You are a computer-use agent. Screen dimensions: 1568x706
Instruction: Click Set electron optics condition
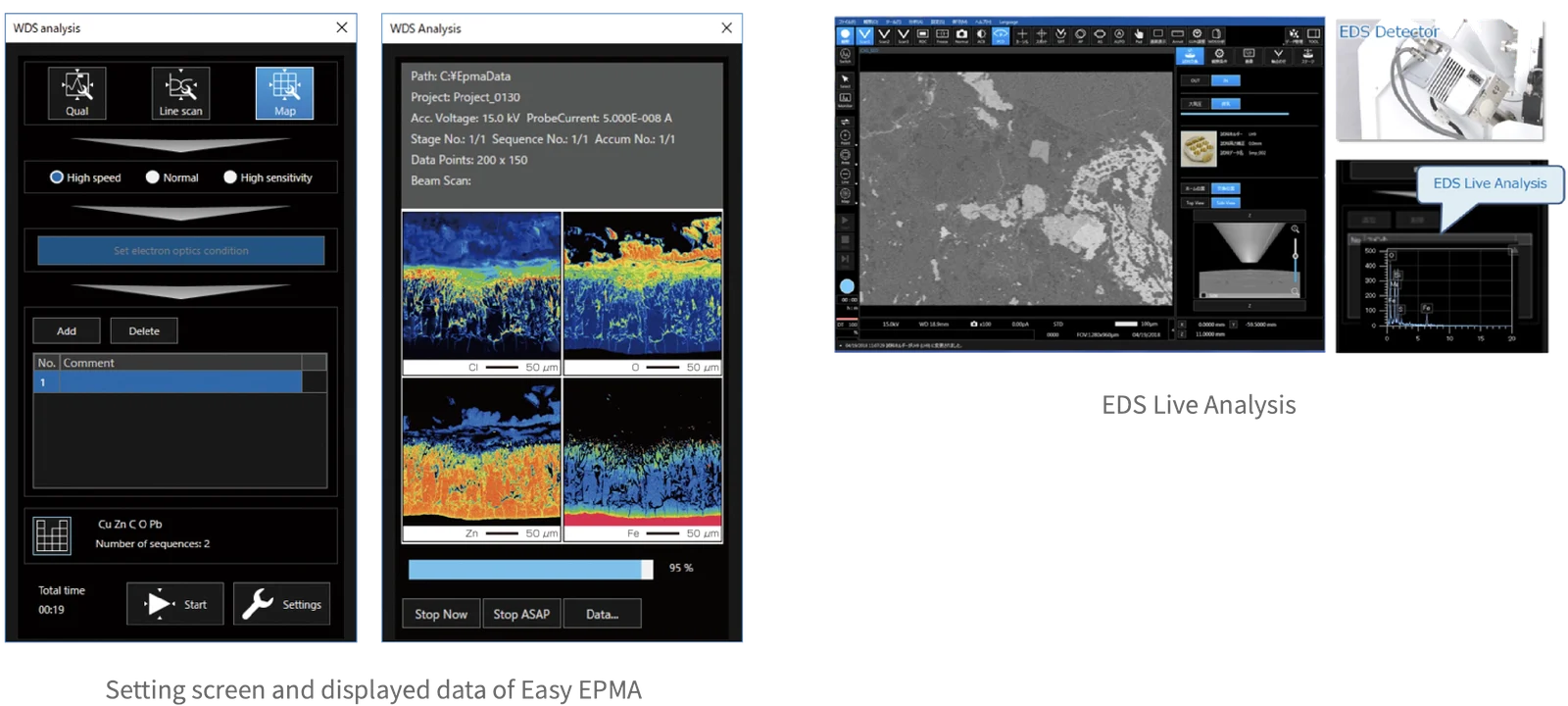pos(181,251)
